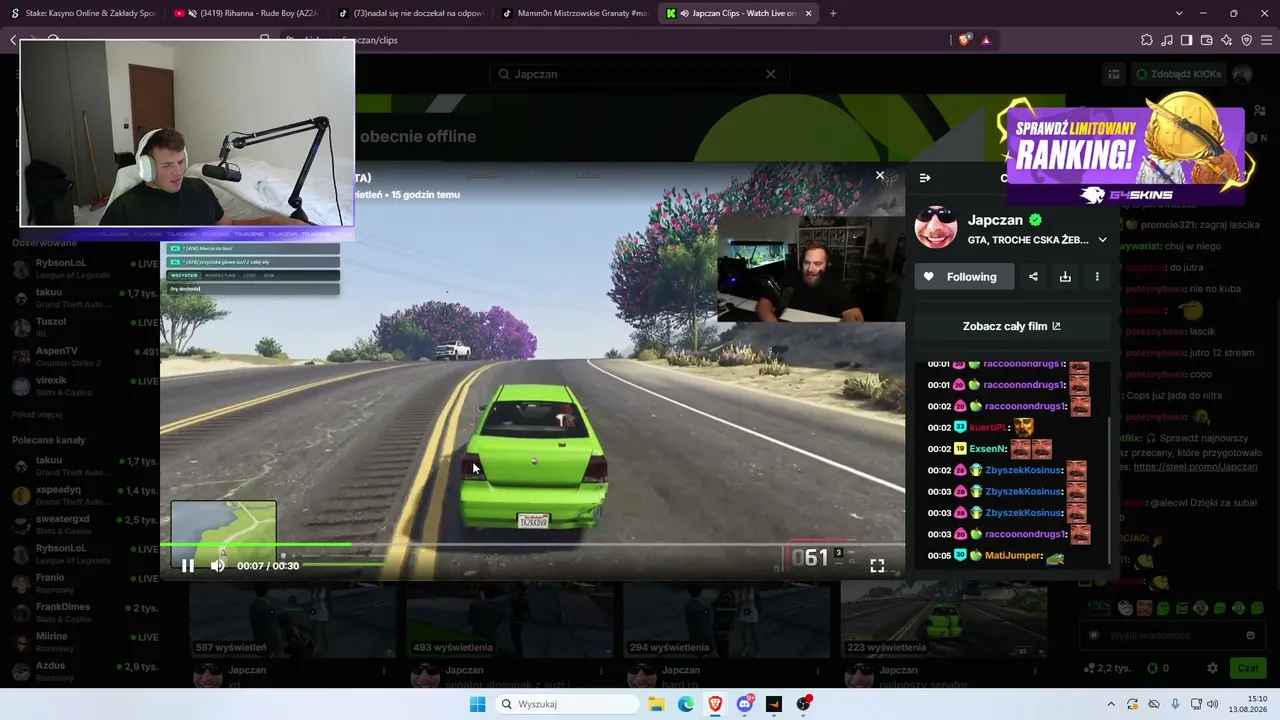Switch to the Rihanna - Rude Boy tab
The width and height of the screenshot is (1280, 720).
245,13
